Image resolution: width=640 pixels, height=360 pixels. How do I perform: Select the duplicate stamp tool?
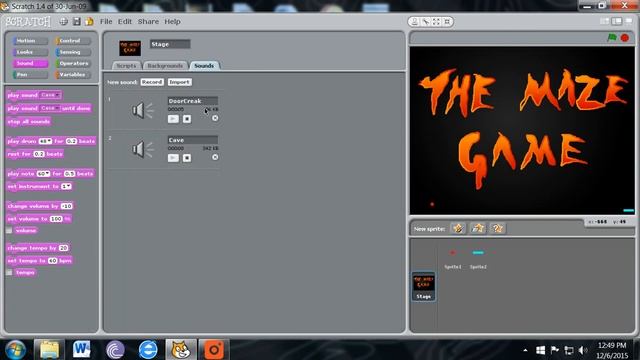tap(415, 22)
